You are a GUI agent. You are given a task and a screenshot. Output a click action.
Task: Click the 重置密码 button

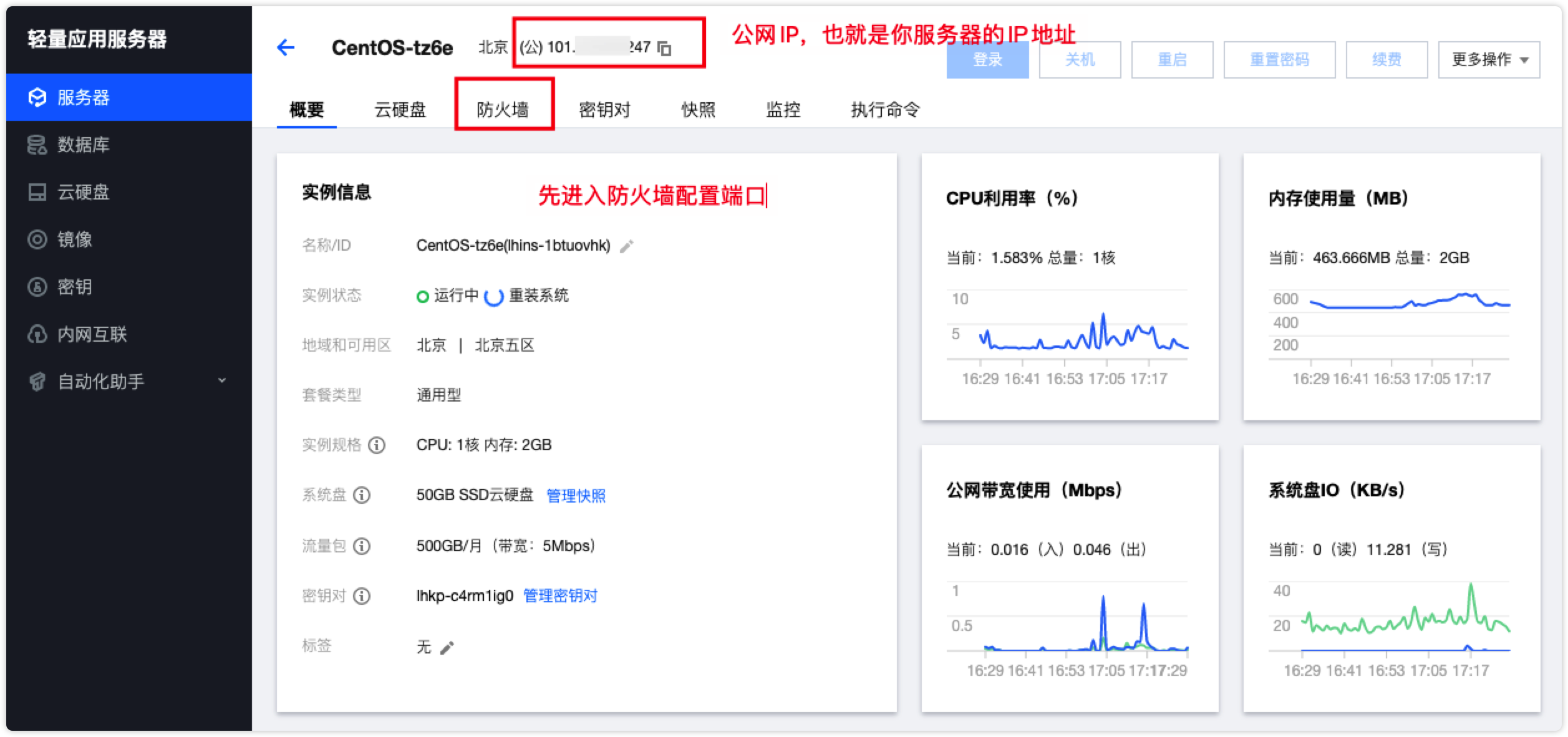point(1279,60)
